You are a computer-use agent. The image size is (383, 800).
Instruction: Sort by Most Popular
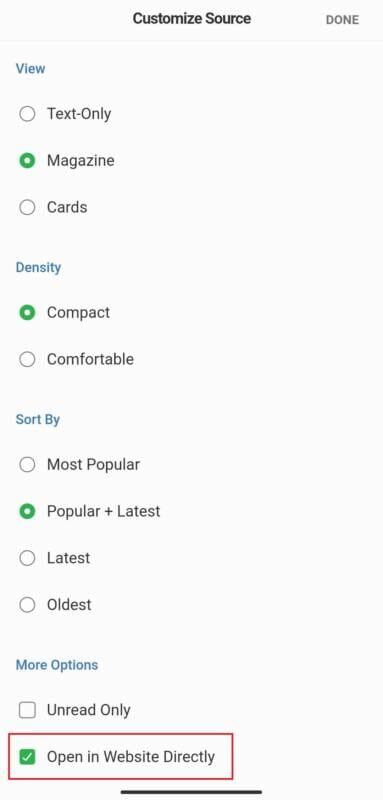(x=27, y=464)
